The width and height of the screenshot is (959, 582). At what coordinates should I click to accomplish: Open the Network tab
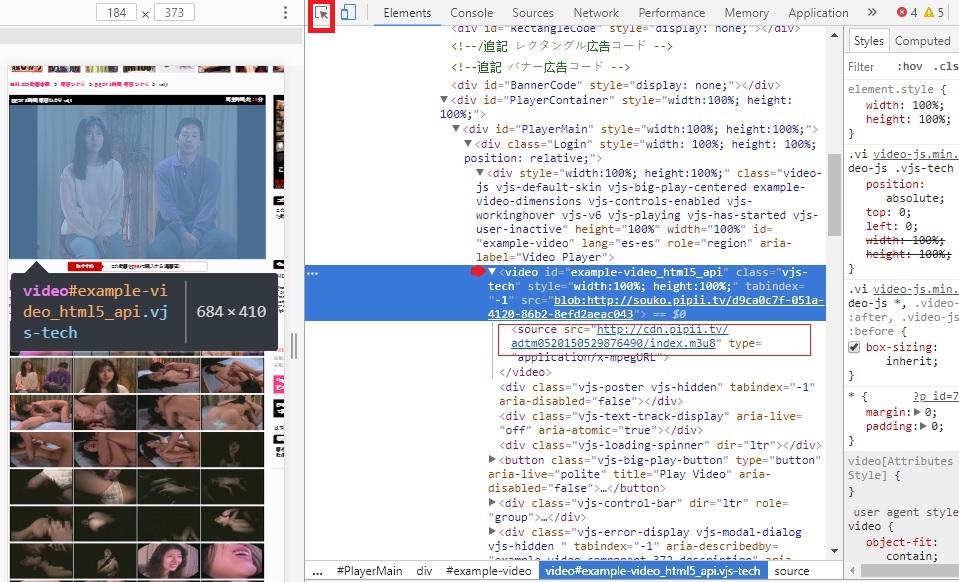[x=596, y=12]
